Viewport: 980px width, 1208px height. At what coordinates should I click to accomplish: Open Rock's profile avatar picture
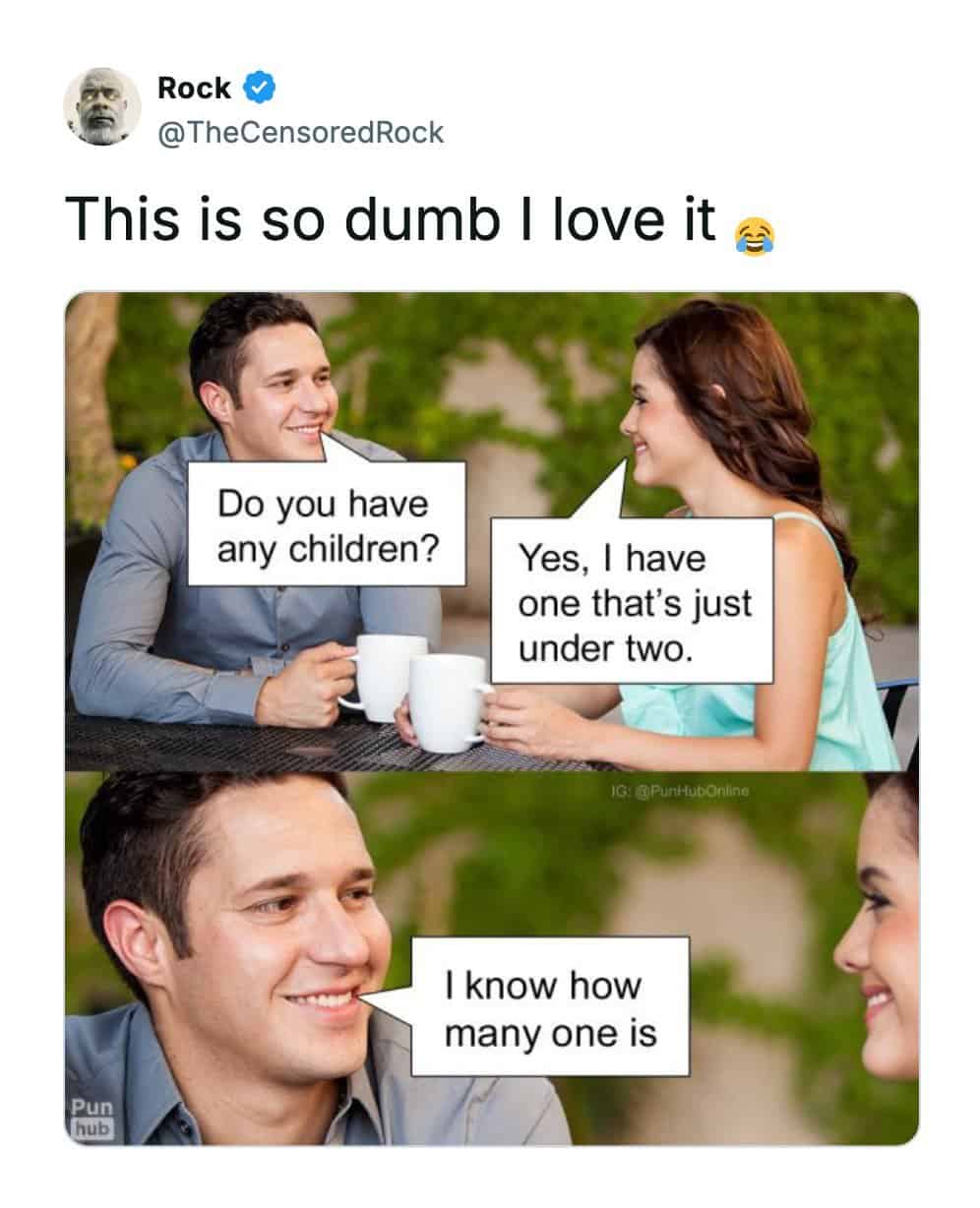[102, 107]
